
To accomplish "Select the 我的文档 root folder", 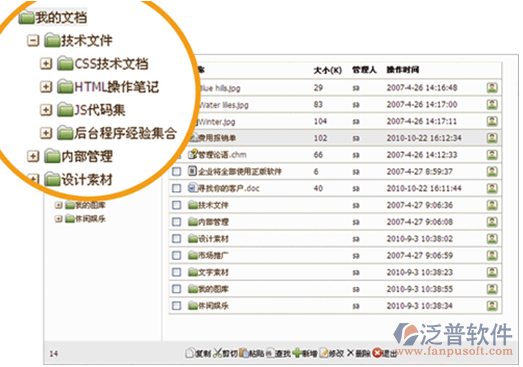I will pos(53,17).
